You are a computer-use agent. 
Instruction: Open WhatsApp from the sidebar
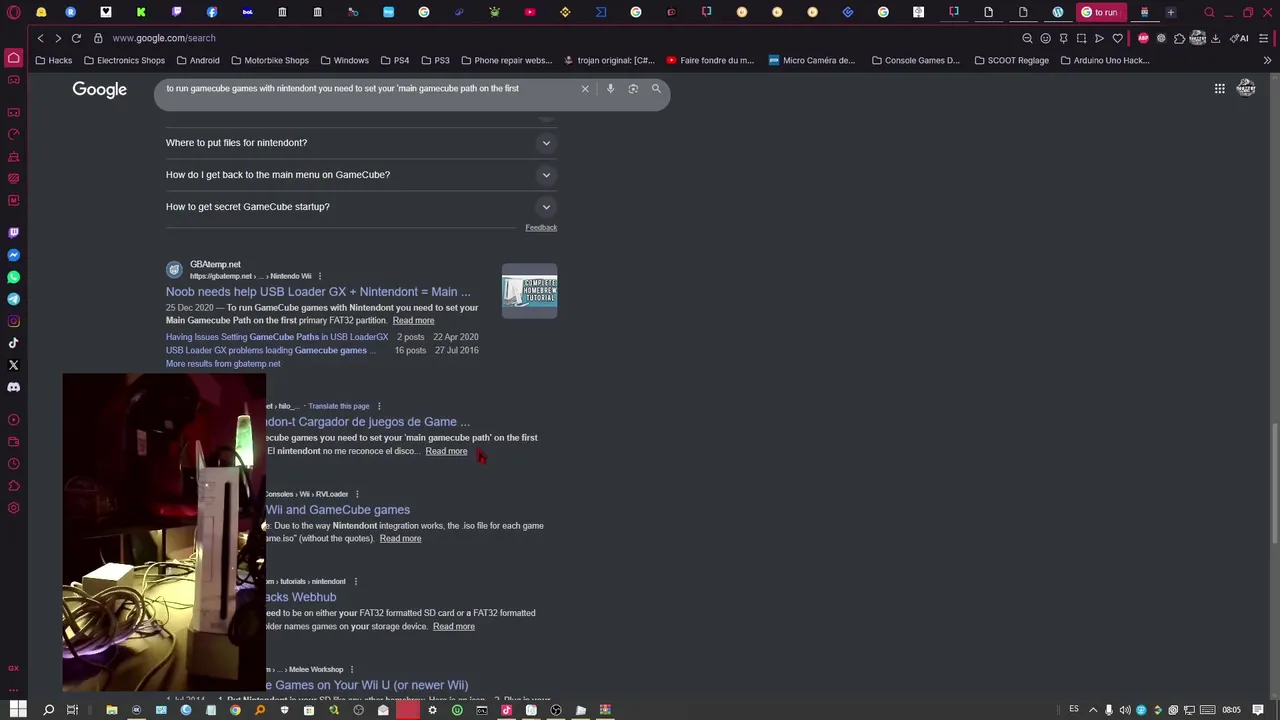tap(13, 277)
